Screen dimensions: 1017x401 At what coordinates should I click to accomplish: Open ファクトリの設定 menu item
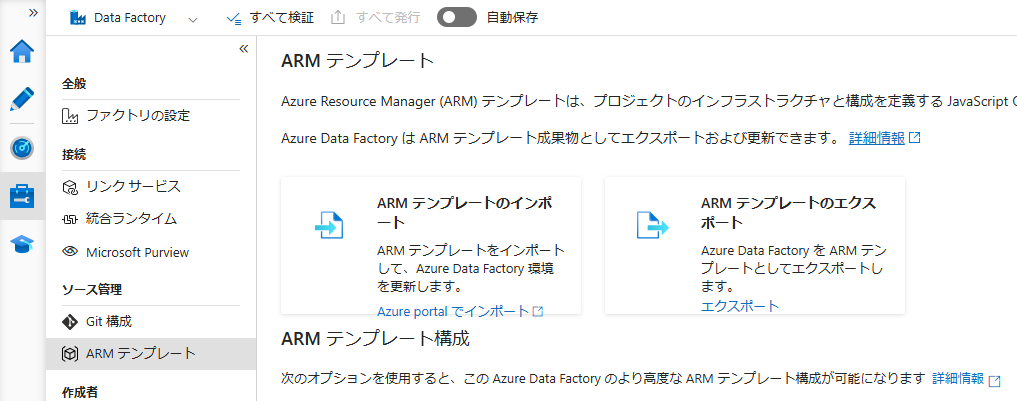[x=150, y=116]
